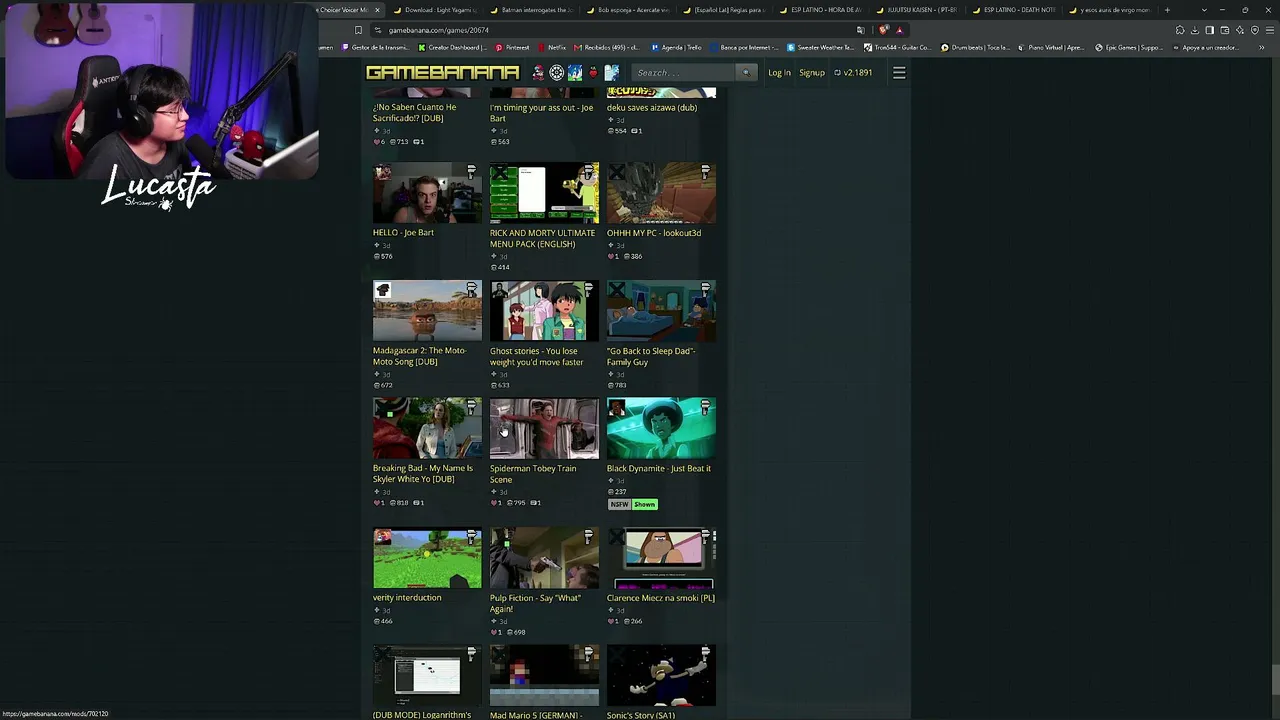Open the Pinterest bookmark

(513, 47)
